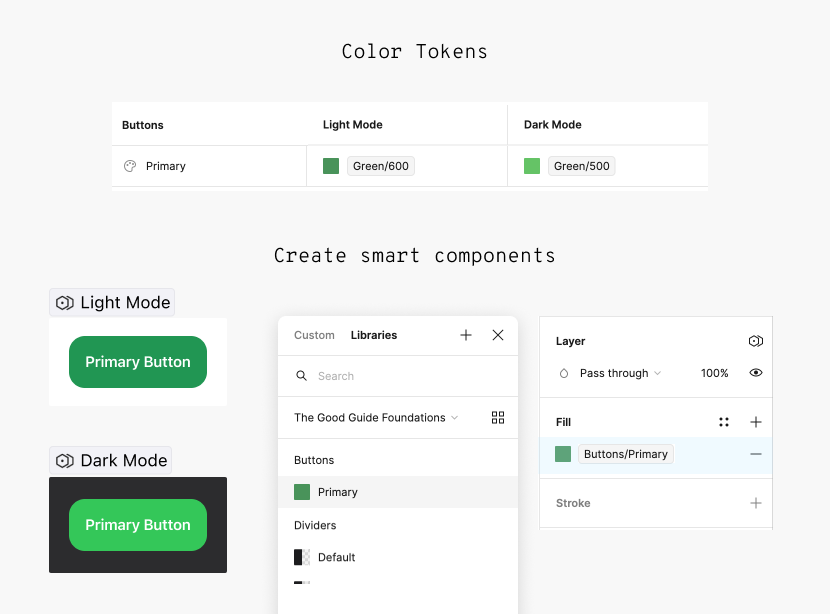830x614 pixels.
Task: Click the dark mode Primary Button
Action: (x=138, y=525)
